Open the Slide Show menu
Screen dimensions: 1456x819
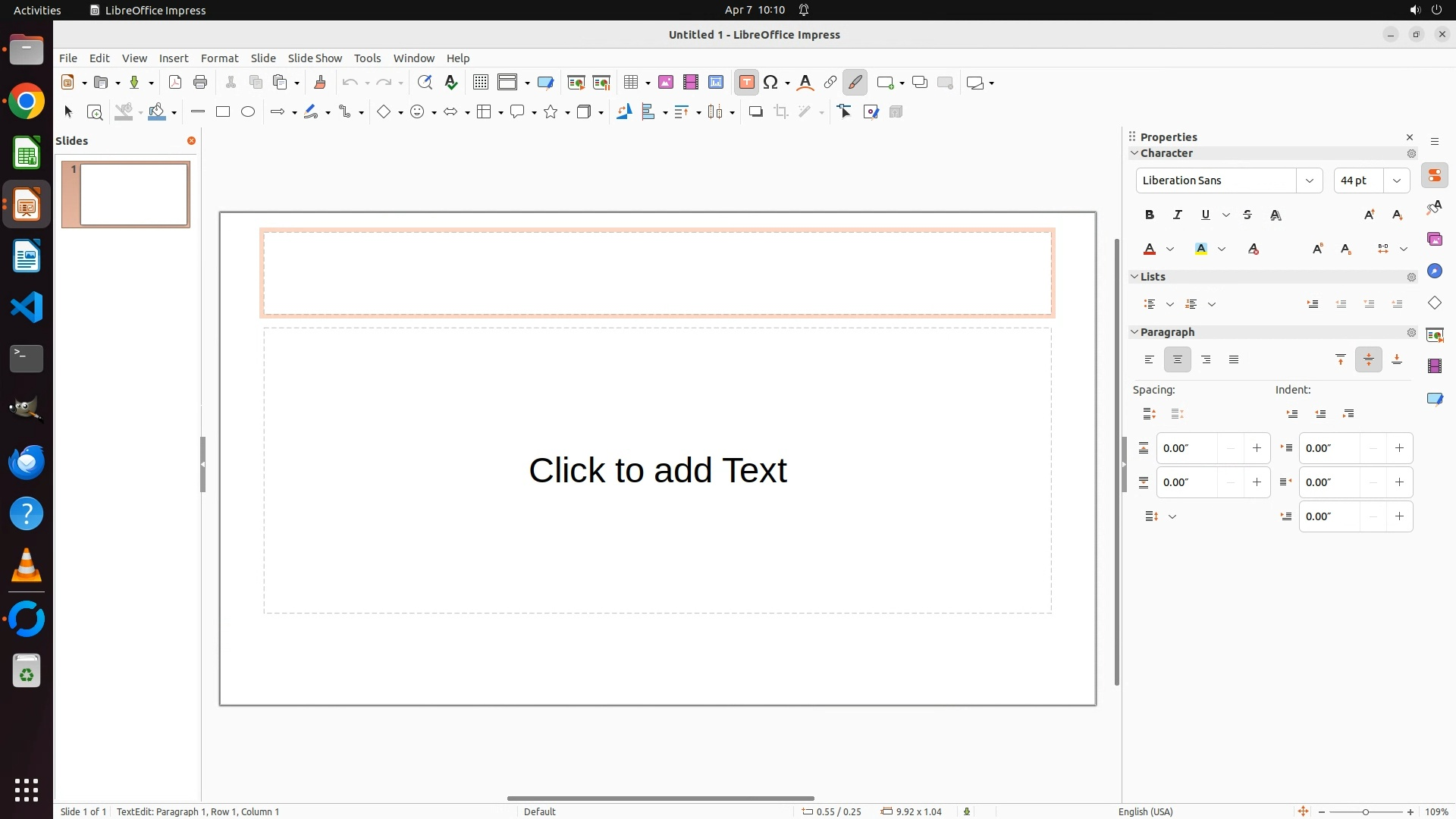pos(315,58)
